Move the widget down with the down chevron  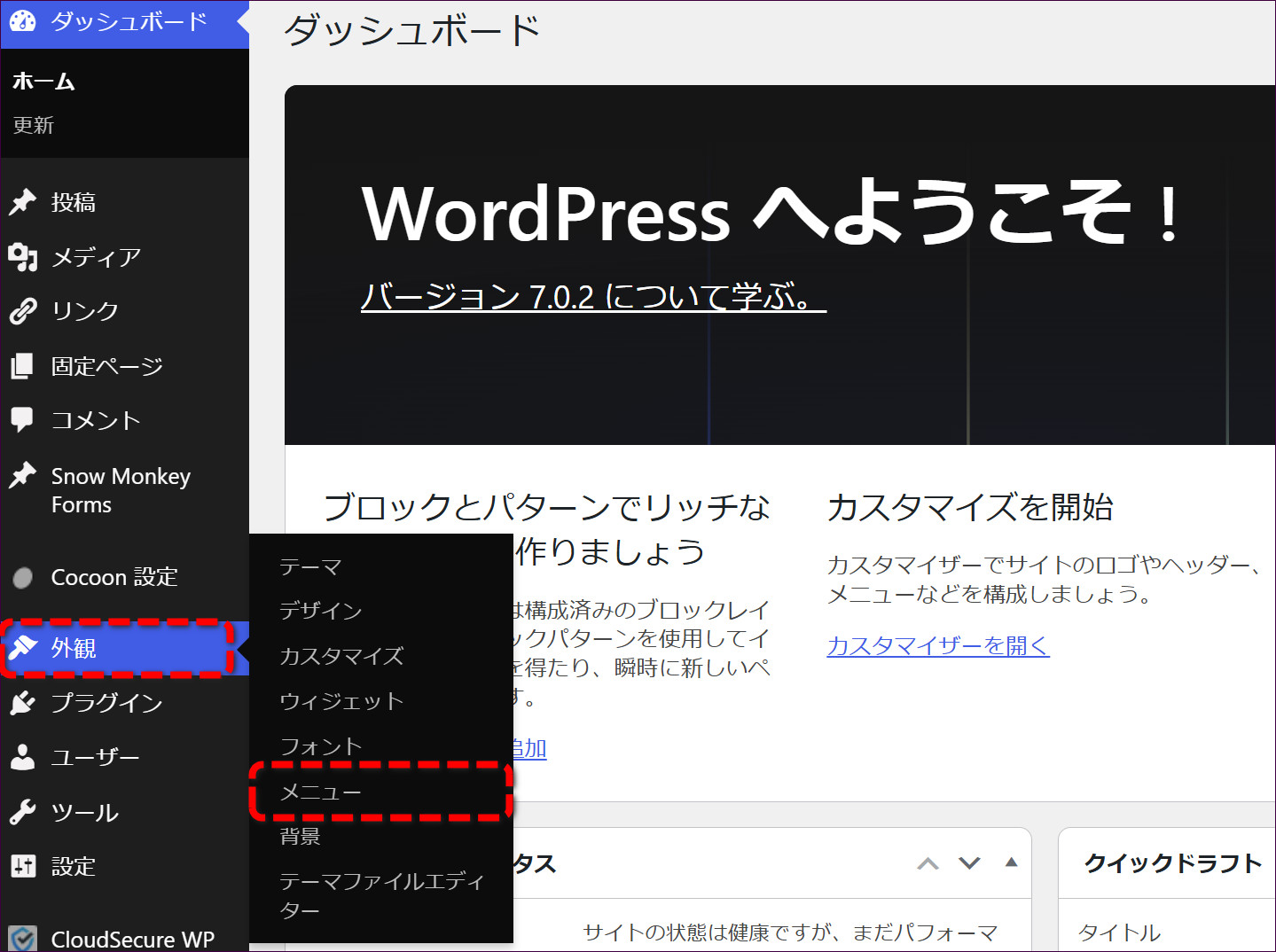[969, 863]
